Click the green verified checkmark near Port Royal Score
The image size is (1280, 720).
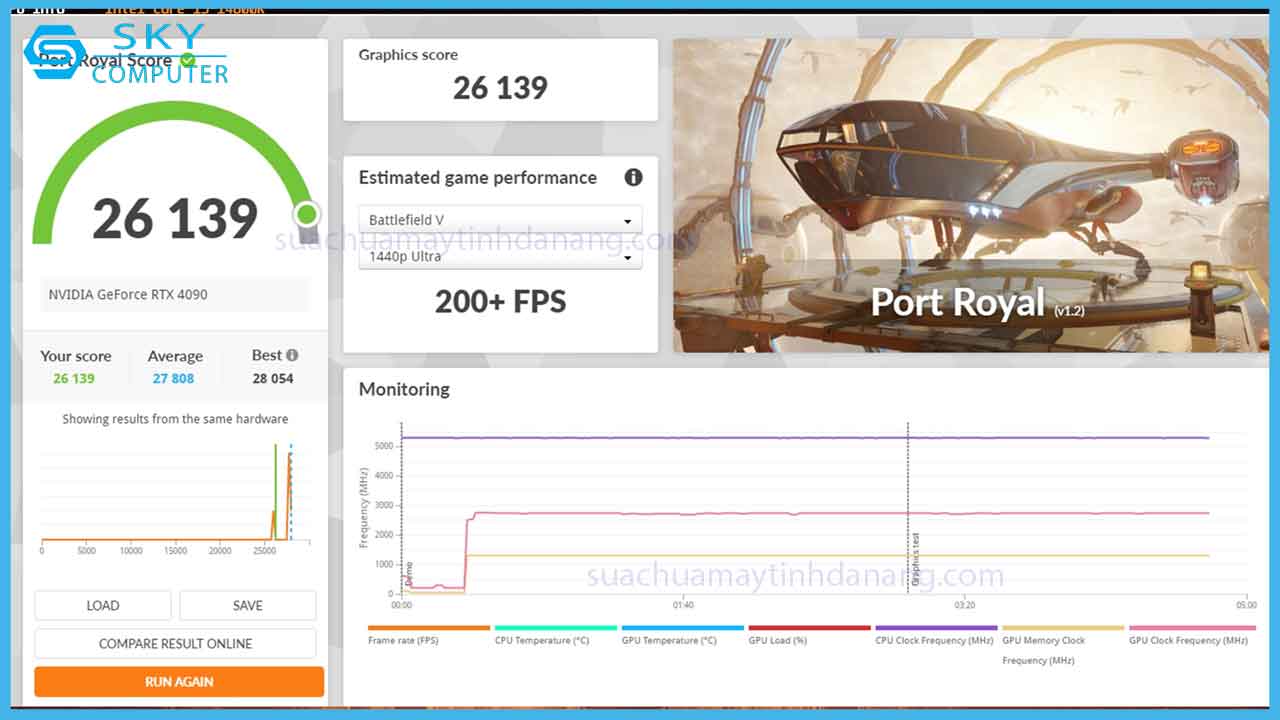pos(188,59)
